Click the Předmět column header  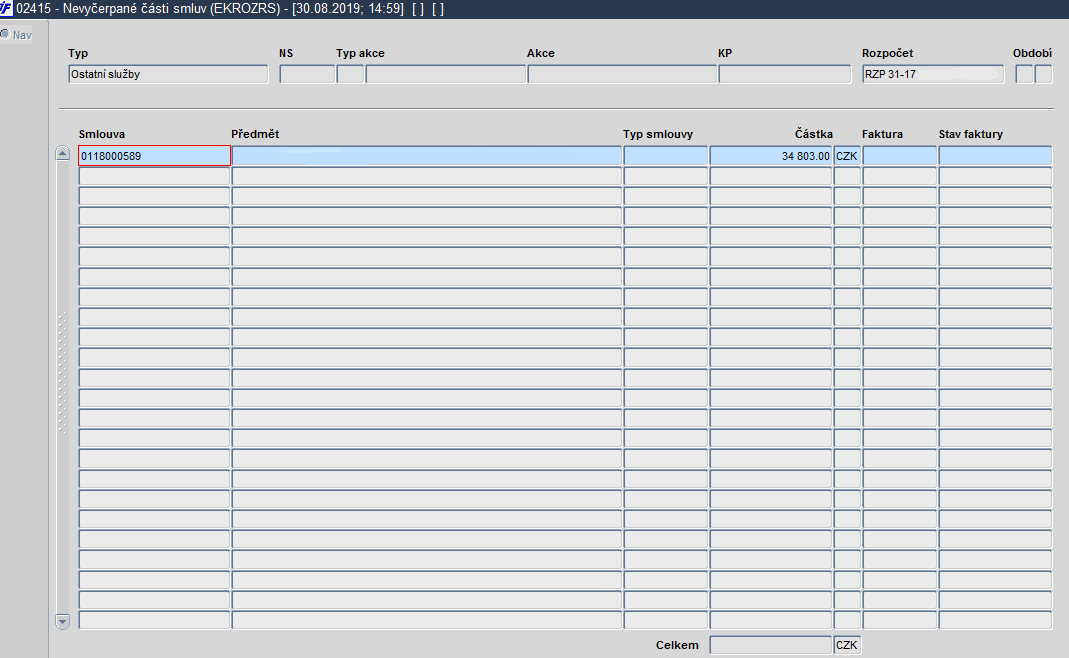pyautogui.click(x=255, y=134)
